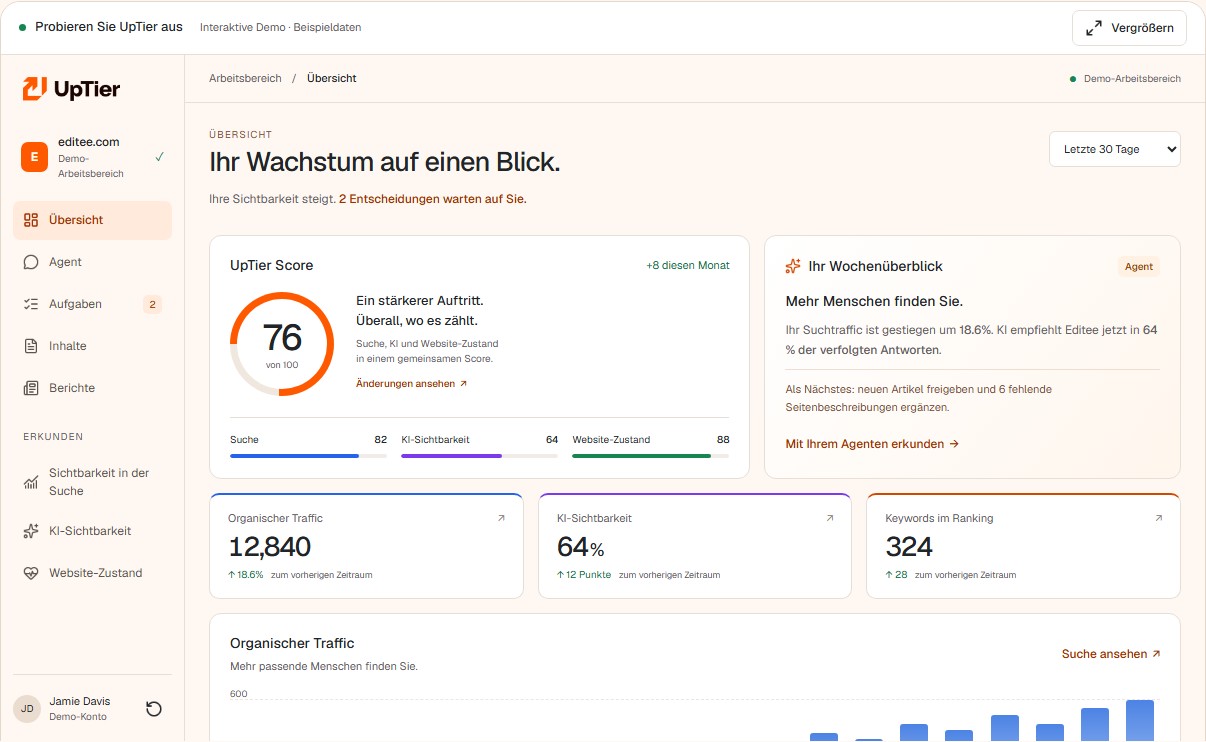Image resolution: width=1206 pixels, height=742 pixels.
Task: Click the Demo-Arbeitsbereich status indicator
Action: point(1125,79)
